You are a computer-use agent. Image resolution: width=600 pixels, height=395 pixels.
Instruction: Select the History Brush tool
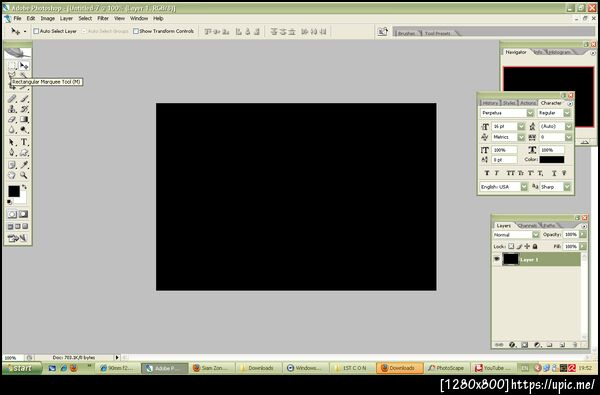click(x=24, y=109)
